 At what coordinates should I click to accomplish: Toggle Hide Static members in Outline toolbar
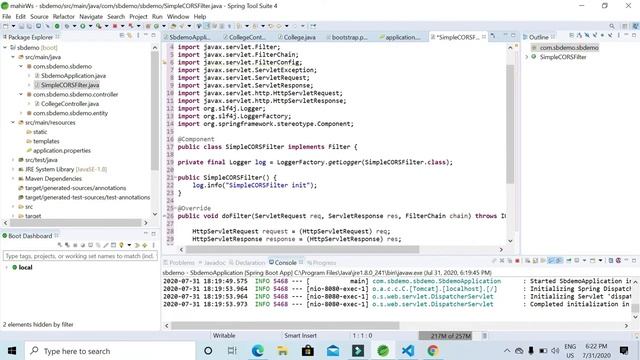click(595, 36)
